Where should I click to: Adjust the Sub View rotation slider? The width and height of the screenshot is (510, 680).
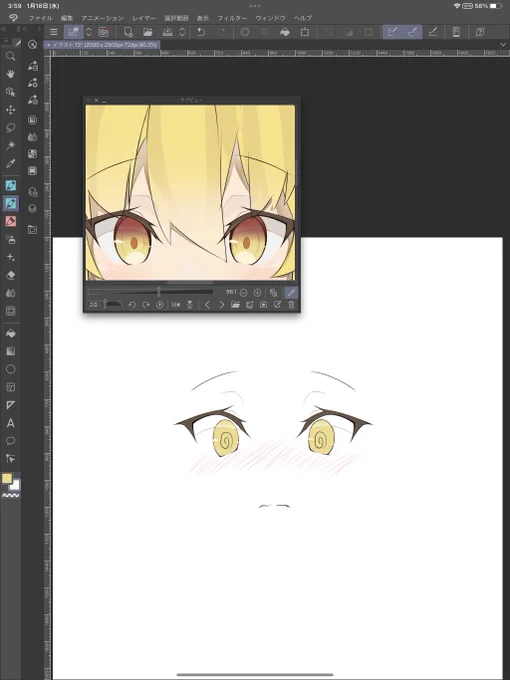[x=106, y=304]
